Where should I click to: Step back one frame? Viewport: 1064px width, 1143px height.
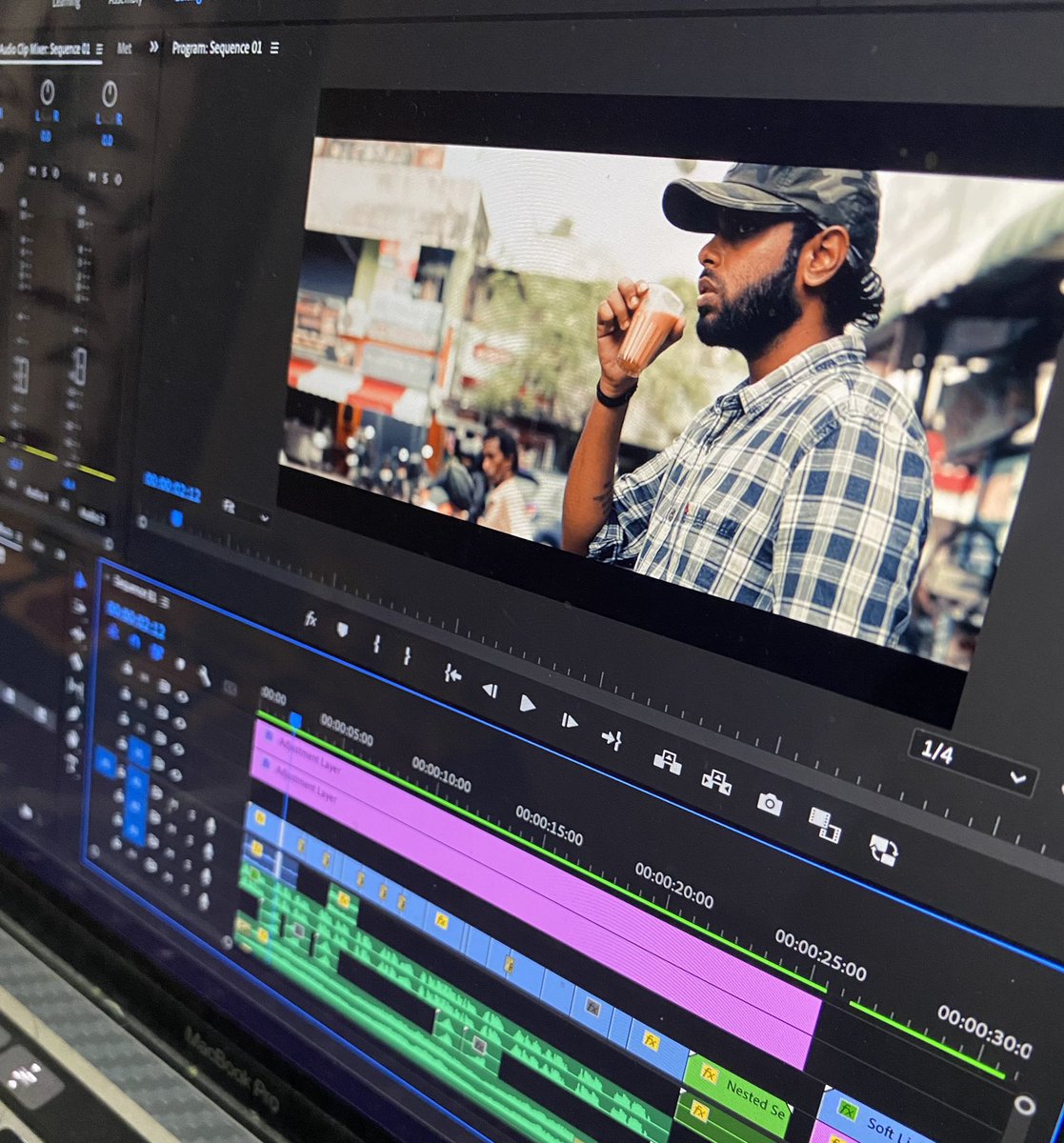[489, 690]
